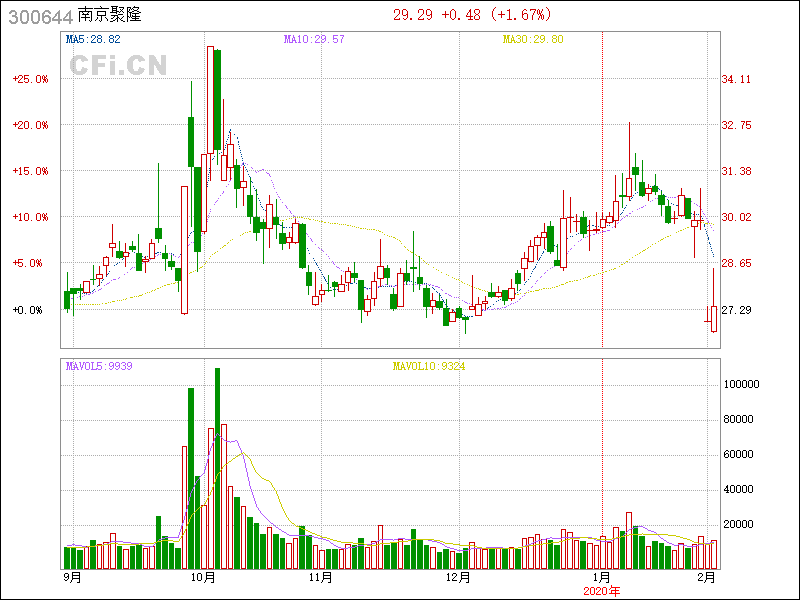Viewport: 800px width, 600px height.
Task: Click the CFi.CN watermark logo
Action: pos(117,65)
